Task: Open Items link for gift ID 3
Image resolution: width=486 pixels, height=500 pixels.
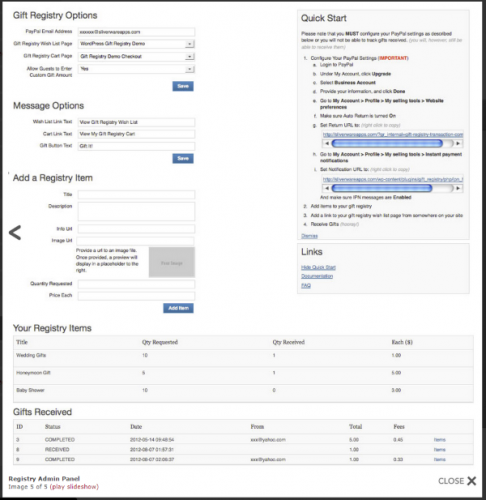Action: point(440,440)
